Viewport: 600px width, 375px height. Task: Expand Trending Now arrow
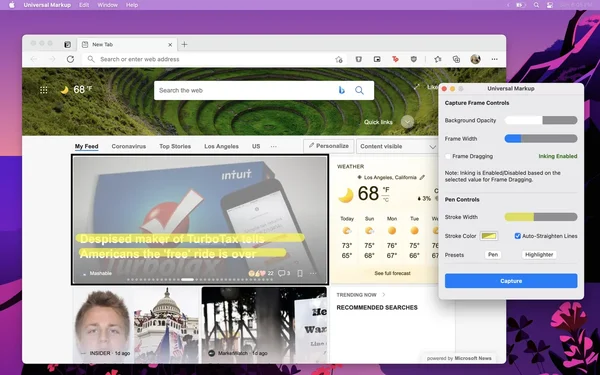pyautogui.click(x=384, y=295)
